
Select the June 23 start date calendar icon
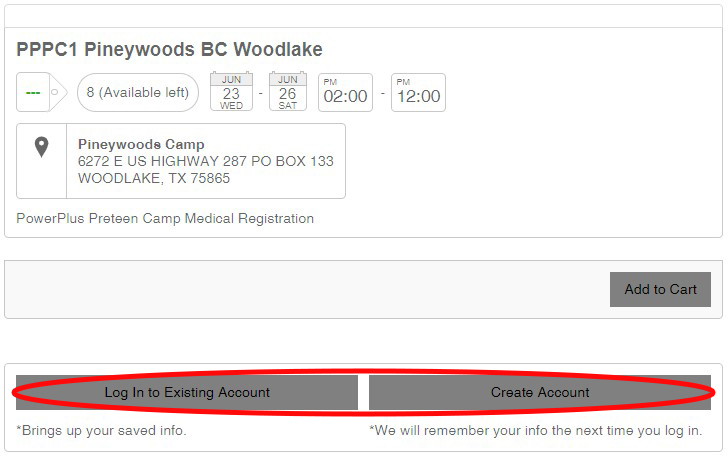(231, 91)
